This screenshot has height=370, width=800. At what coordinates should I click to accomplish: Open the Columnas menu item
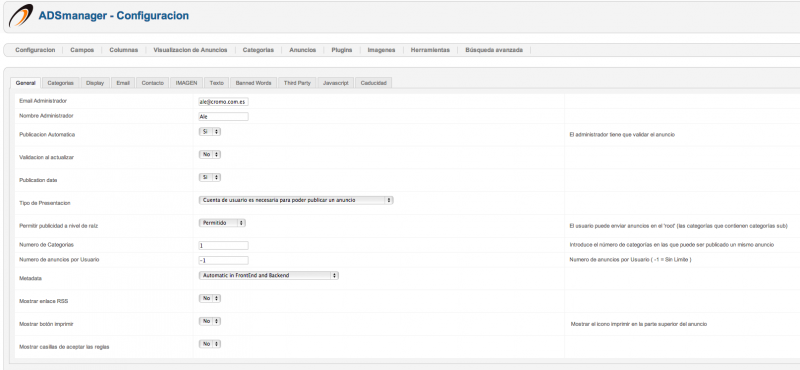coord(123,50)
